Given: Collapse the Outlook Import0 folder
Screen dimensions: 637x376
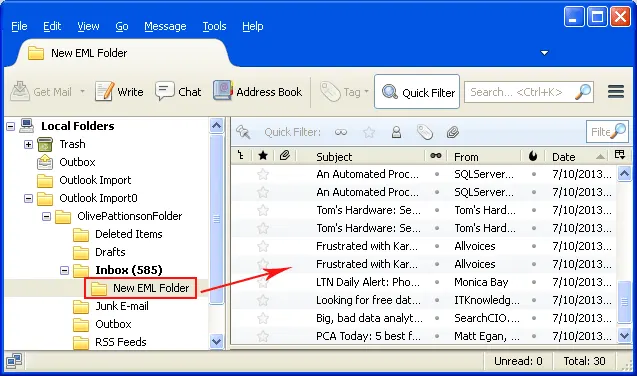Looking at the screenshot, I should tap(28, 198).
